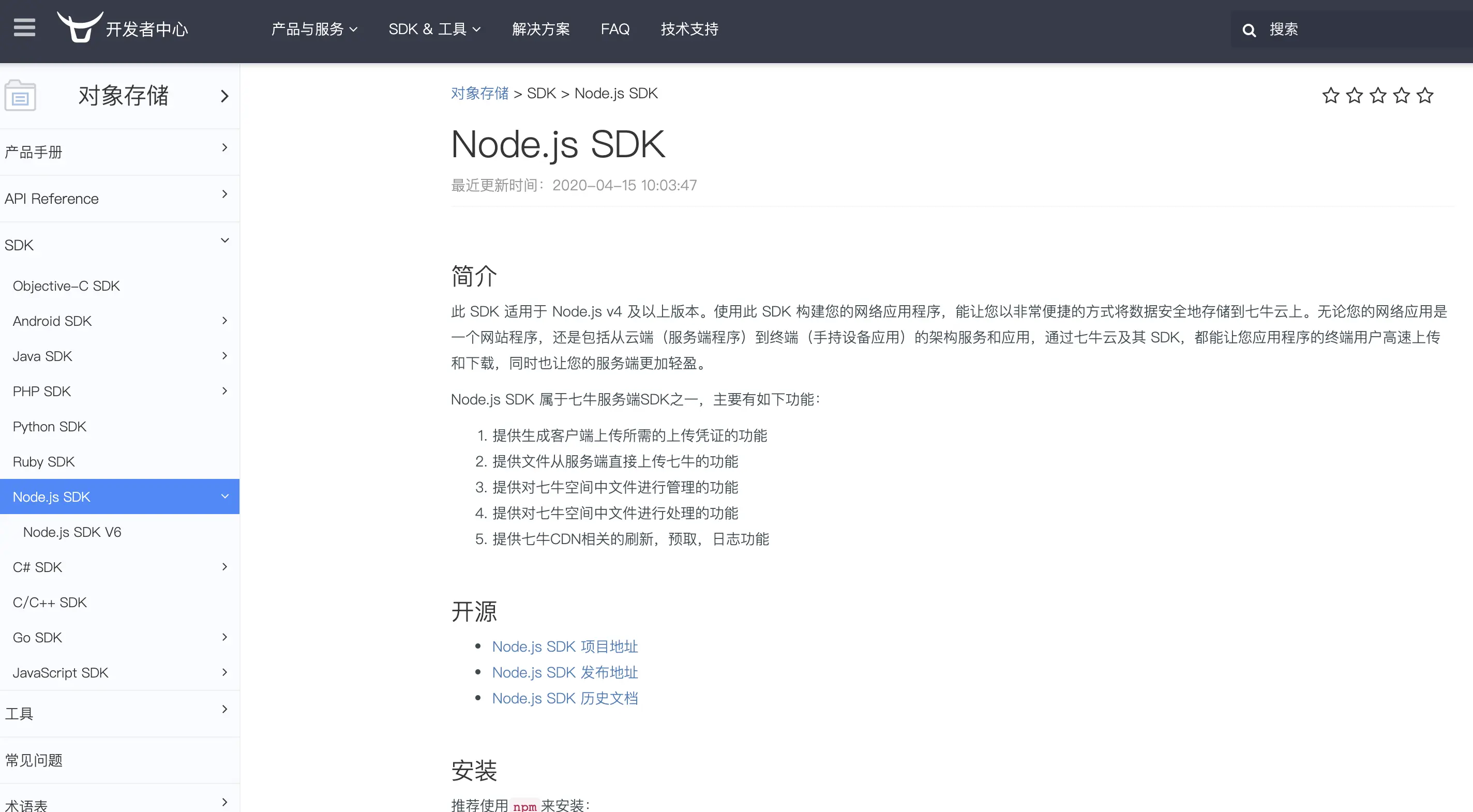The image size is (1473, 812).
Task: Click 对象存储 breadcrumb link
Action: point(479,93)
